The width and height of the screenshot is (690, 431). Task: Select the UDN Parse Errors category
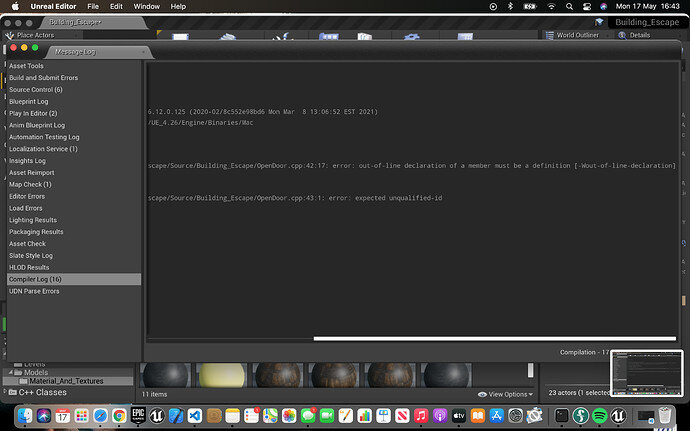click(74, 291)
